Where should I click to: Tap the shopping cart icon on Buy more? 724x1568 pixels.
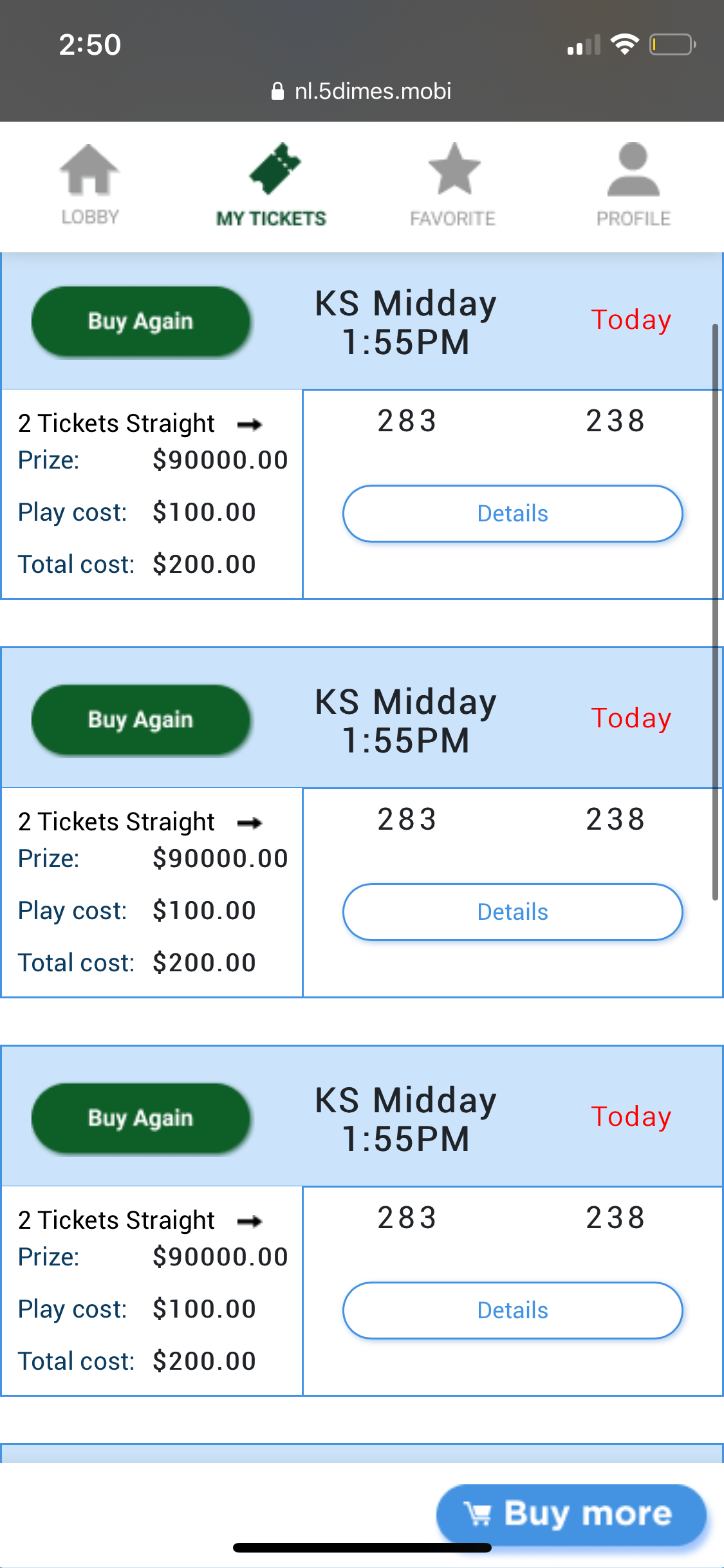point(478,1514)
